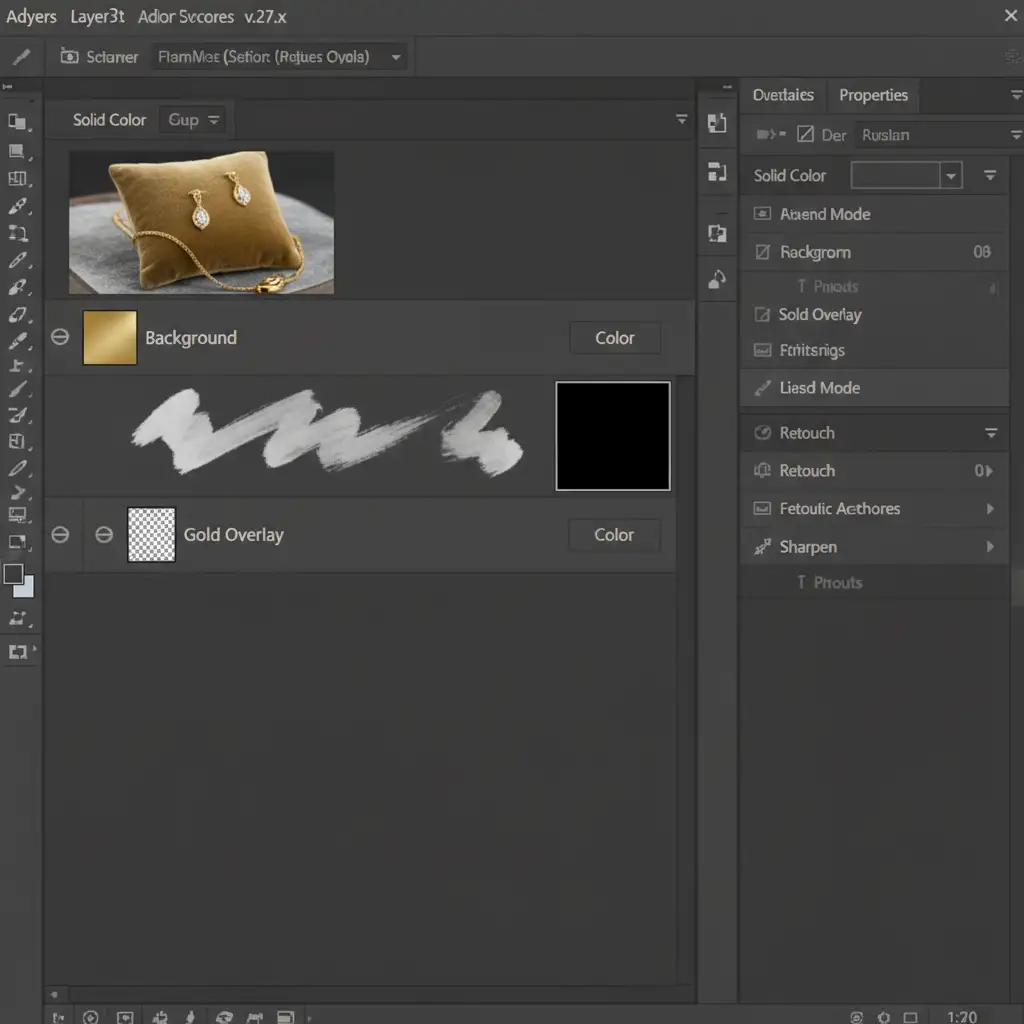
Task: Click the Color button on Gold Overlay layer
Action: [614, 535]
